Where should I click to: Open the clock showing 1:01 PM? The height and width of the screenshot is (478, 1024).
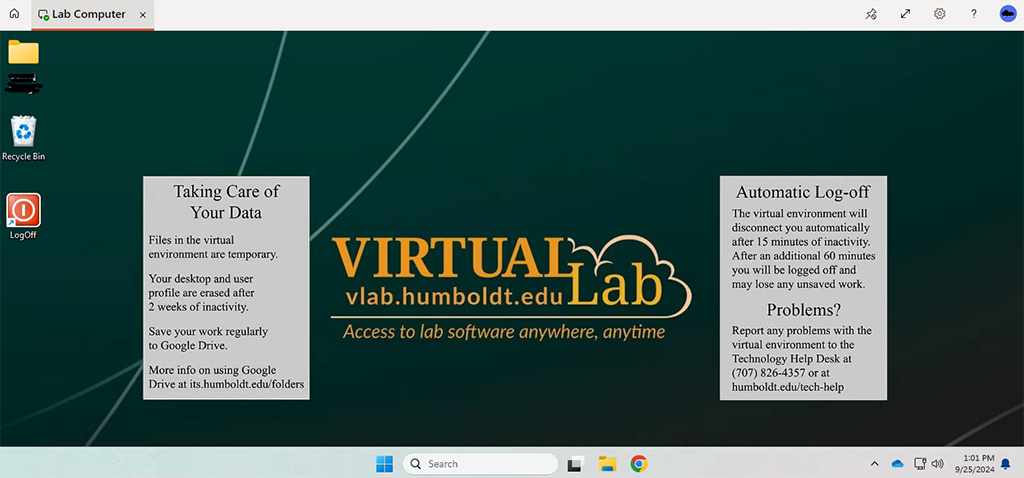974,463
